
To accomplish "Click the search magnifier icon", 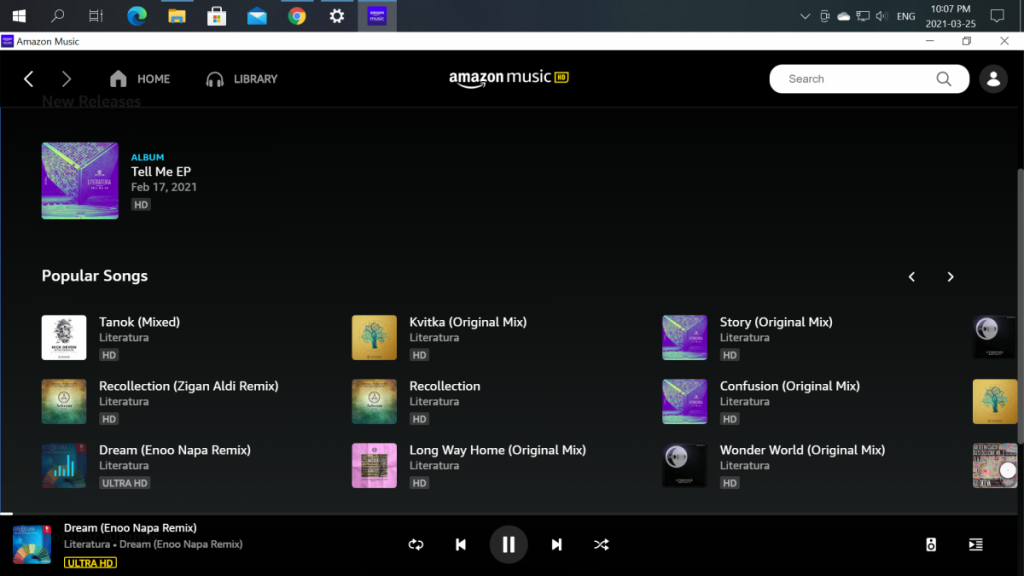I will pos(944,79).
